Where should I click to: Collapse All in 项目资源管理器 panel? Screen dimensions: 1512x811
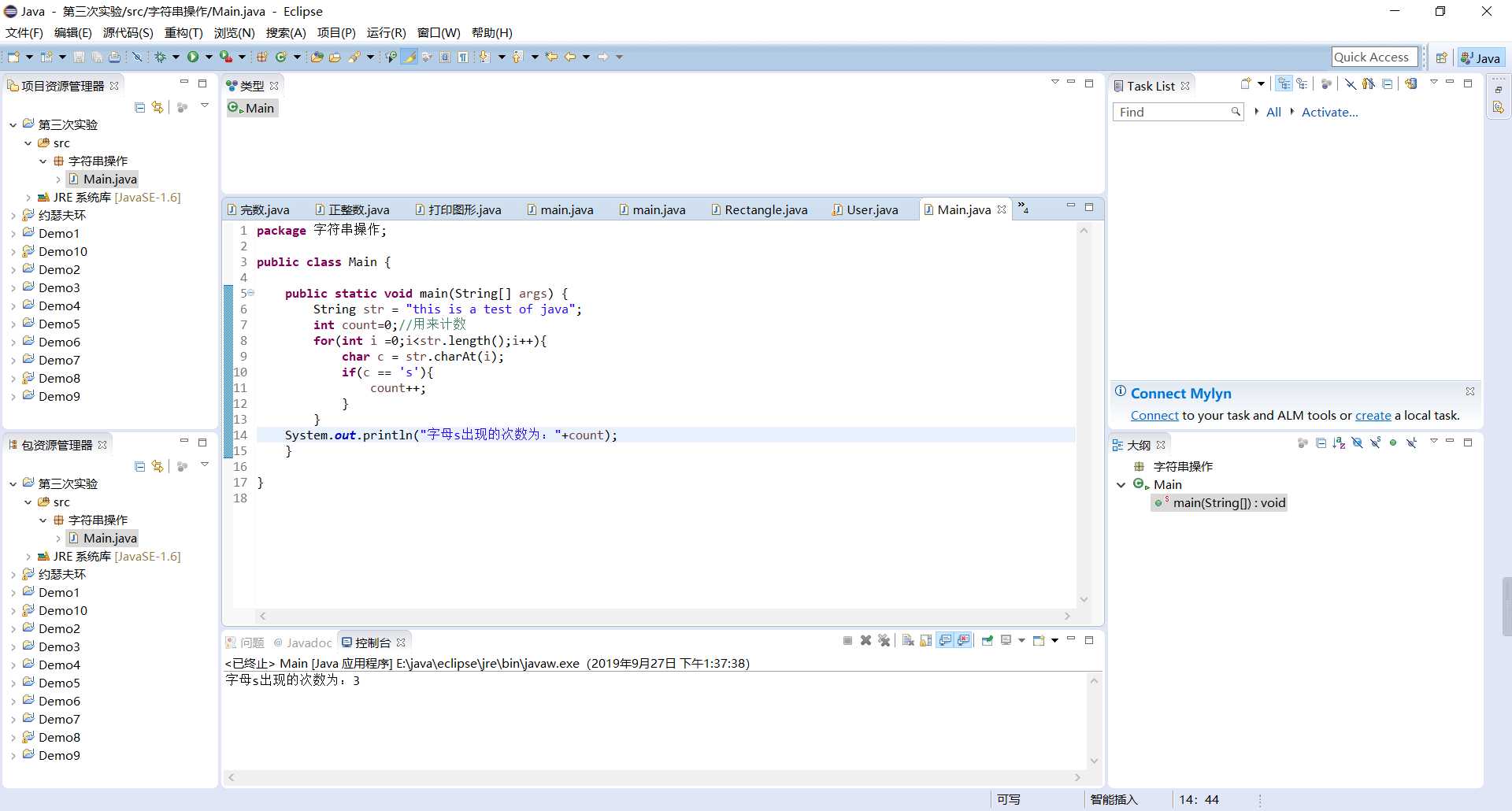pyautogui.click(x=139, y=107)
